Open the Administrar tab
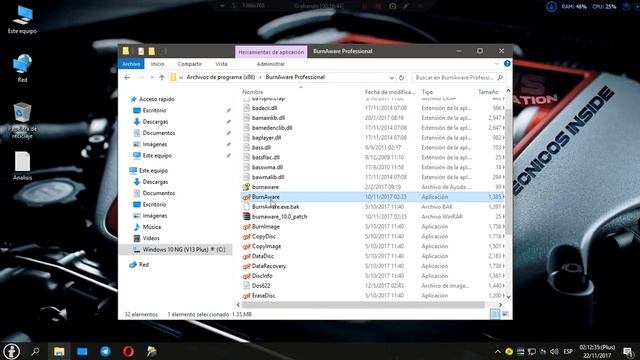 click(x=271, y=64)
